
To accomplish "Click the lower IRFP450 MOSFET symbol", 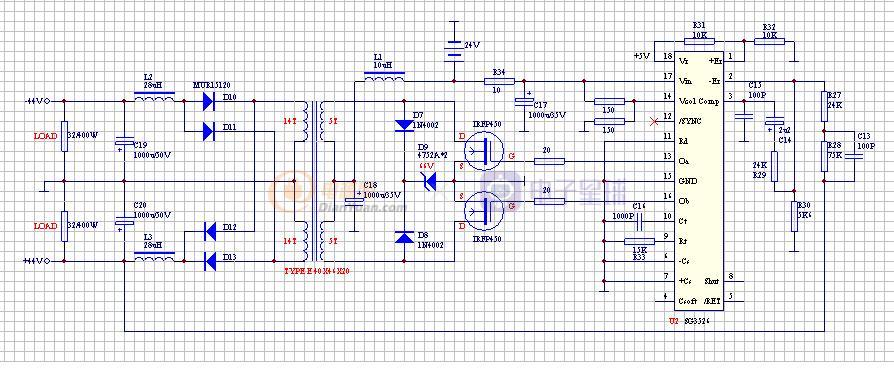I will (483, 210).
